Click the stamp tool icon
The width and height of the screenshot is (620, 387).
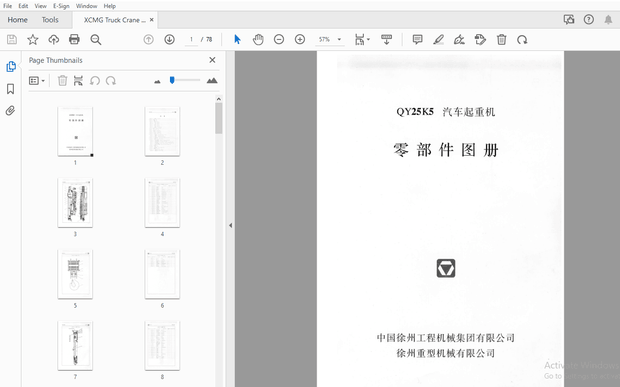tap(480, 40)
